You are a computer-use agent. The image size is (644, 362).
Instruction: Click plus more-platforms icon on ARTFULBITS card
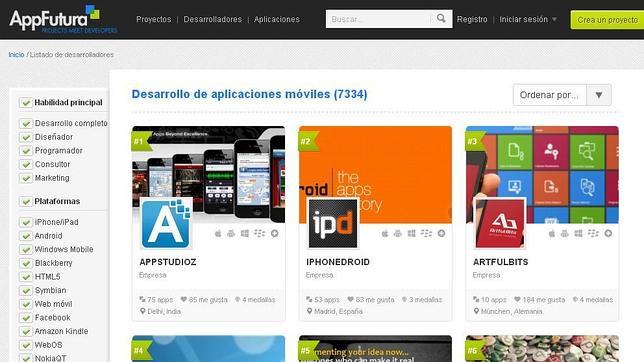click(608, 233)
